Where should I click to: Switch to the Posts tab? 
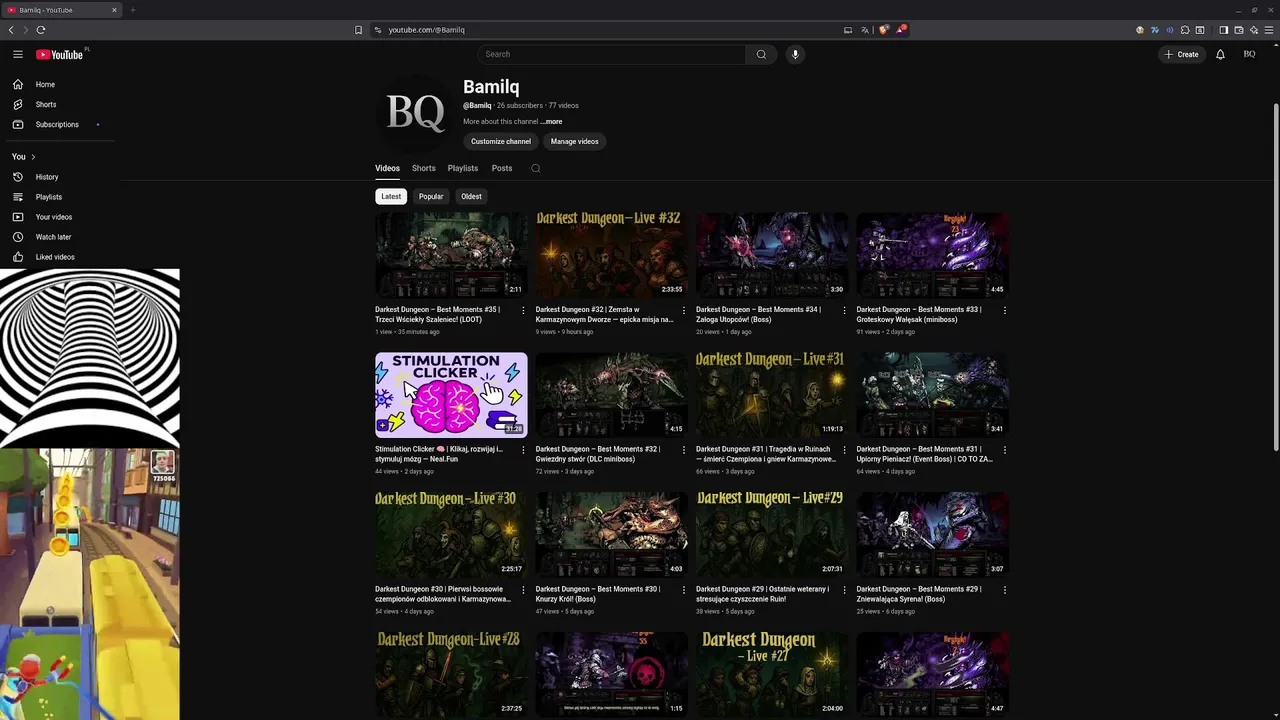(502, 168)
